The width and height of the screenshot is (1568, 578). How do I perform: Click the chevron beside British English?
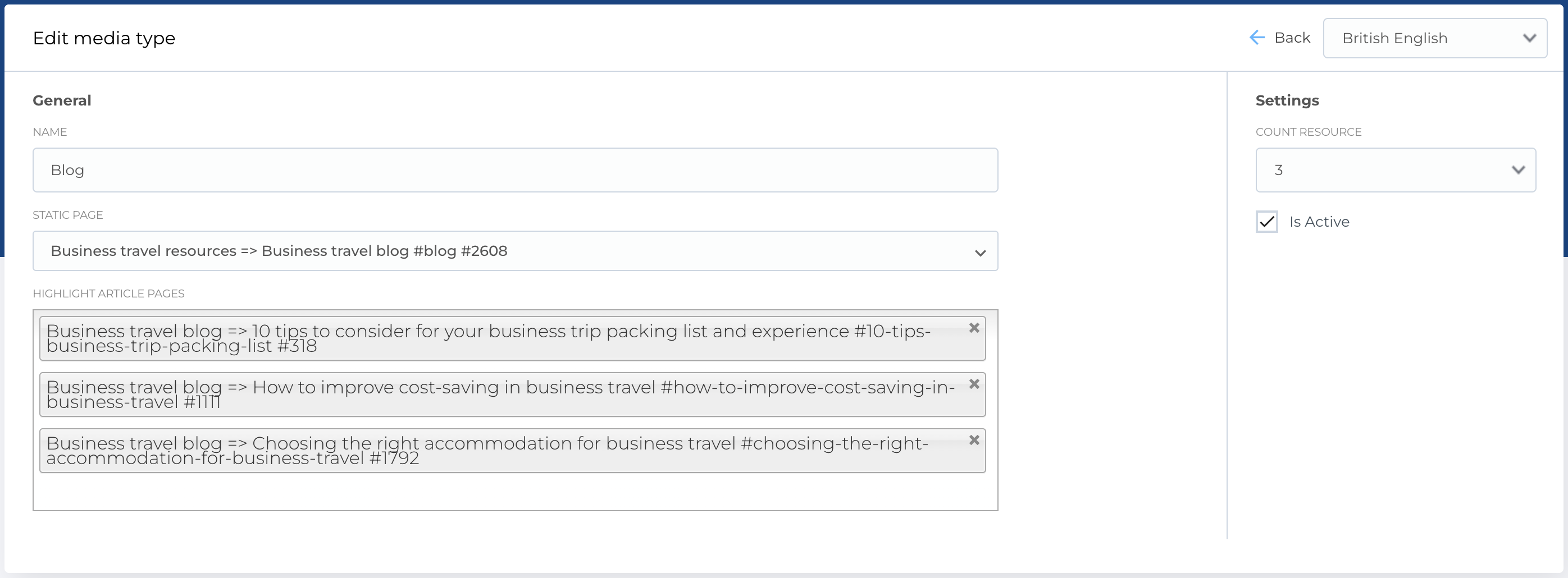pyautogui.click(x=1529, y=38)
